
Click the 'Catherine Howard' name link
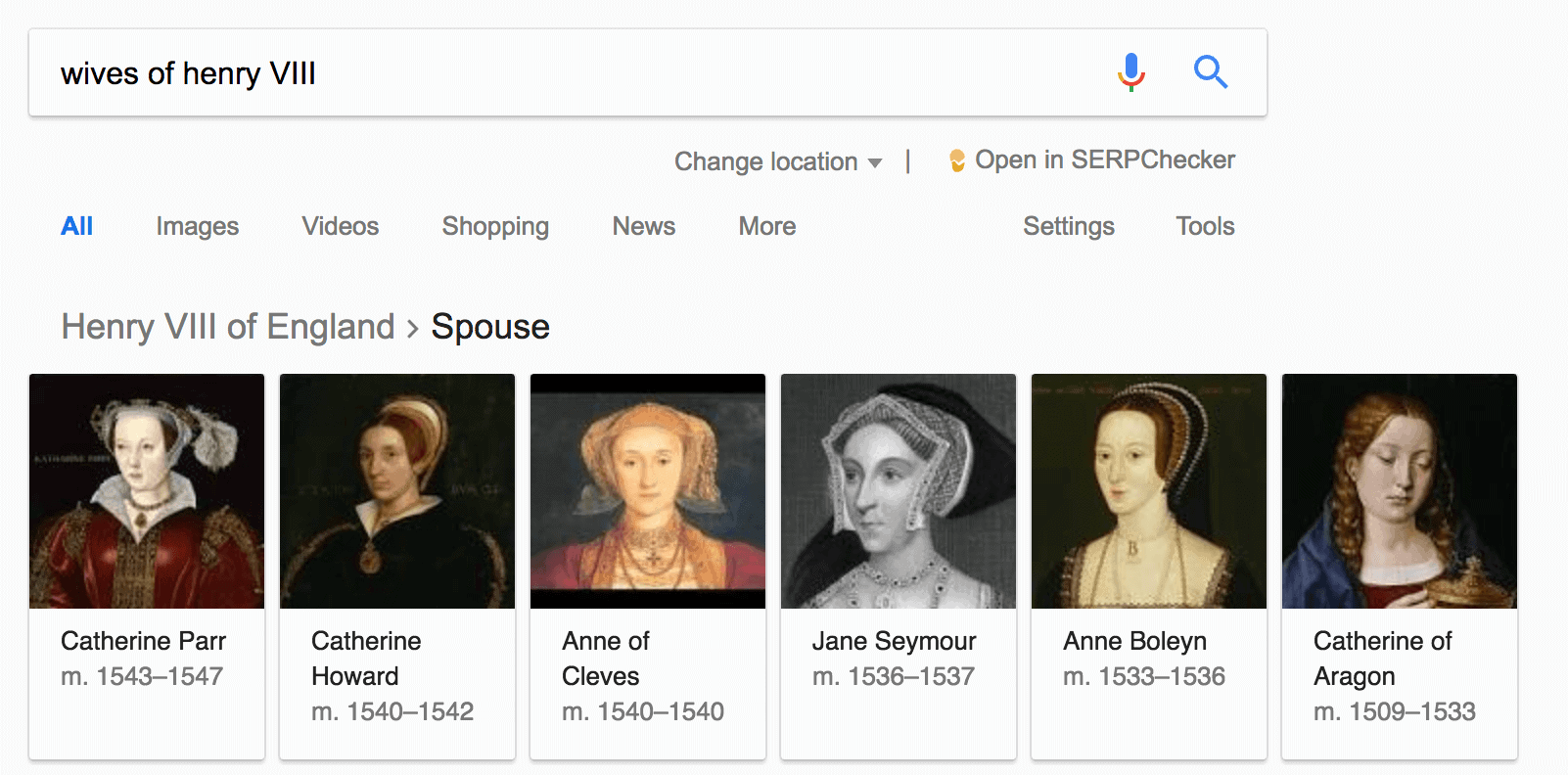point(366,659)
